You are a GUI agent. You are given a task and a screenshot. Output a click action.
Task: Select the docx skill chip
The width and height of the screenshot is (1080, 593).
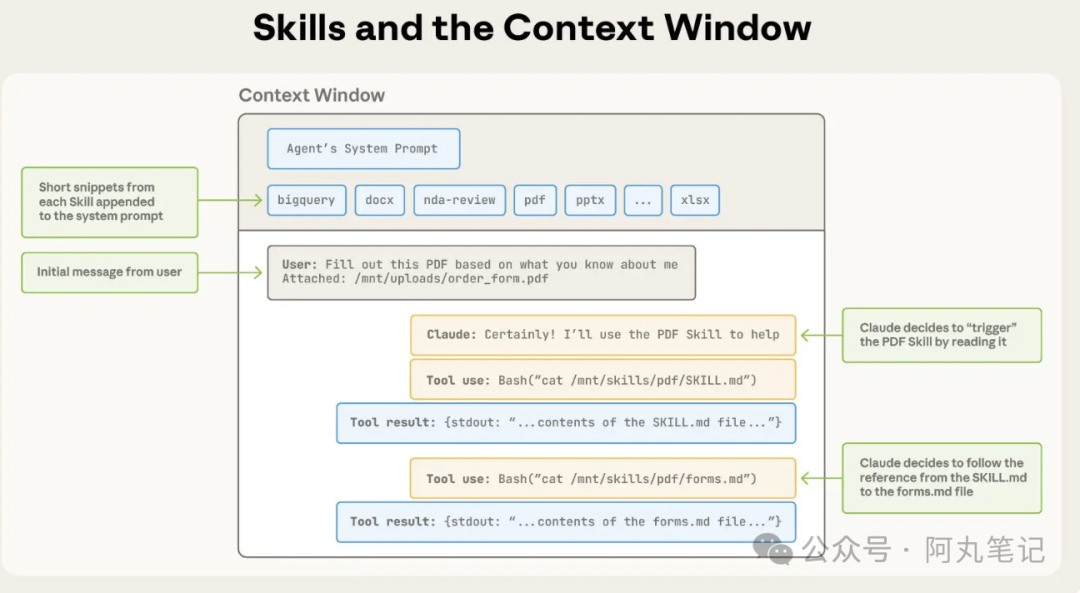[379, 200]
